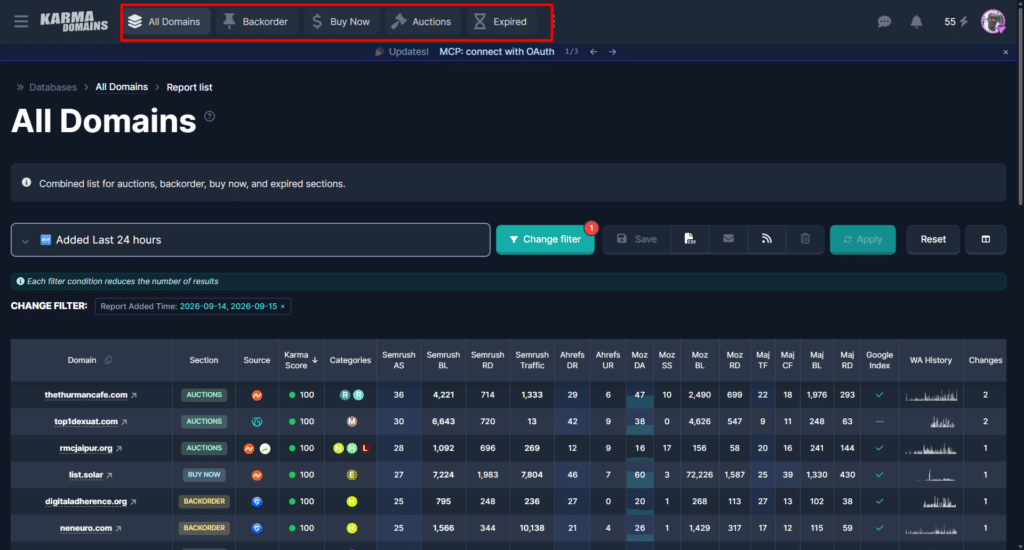Click Karma Score 100 for neneuro.com

tap(301, 528)
